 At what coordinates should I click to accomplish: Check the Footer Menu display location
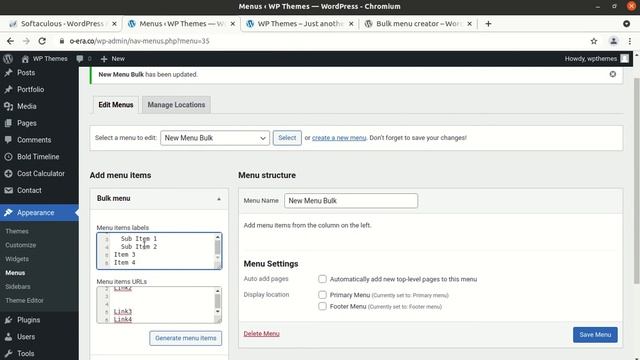pyautogui.click(x=322, y=306)
